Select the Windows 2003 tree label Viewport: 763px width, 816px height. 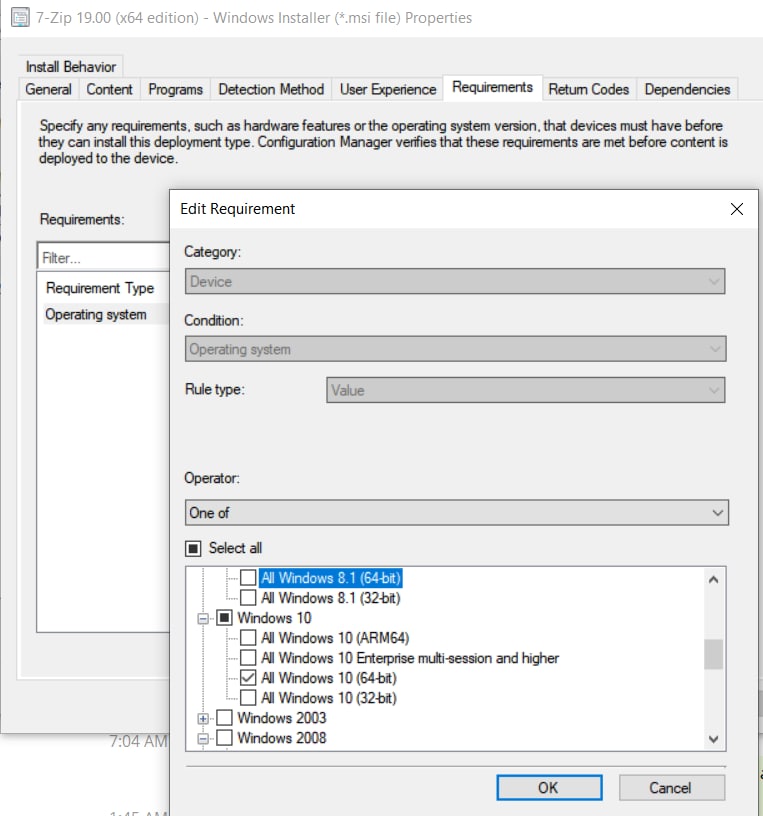[x=282, y=718]
